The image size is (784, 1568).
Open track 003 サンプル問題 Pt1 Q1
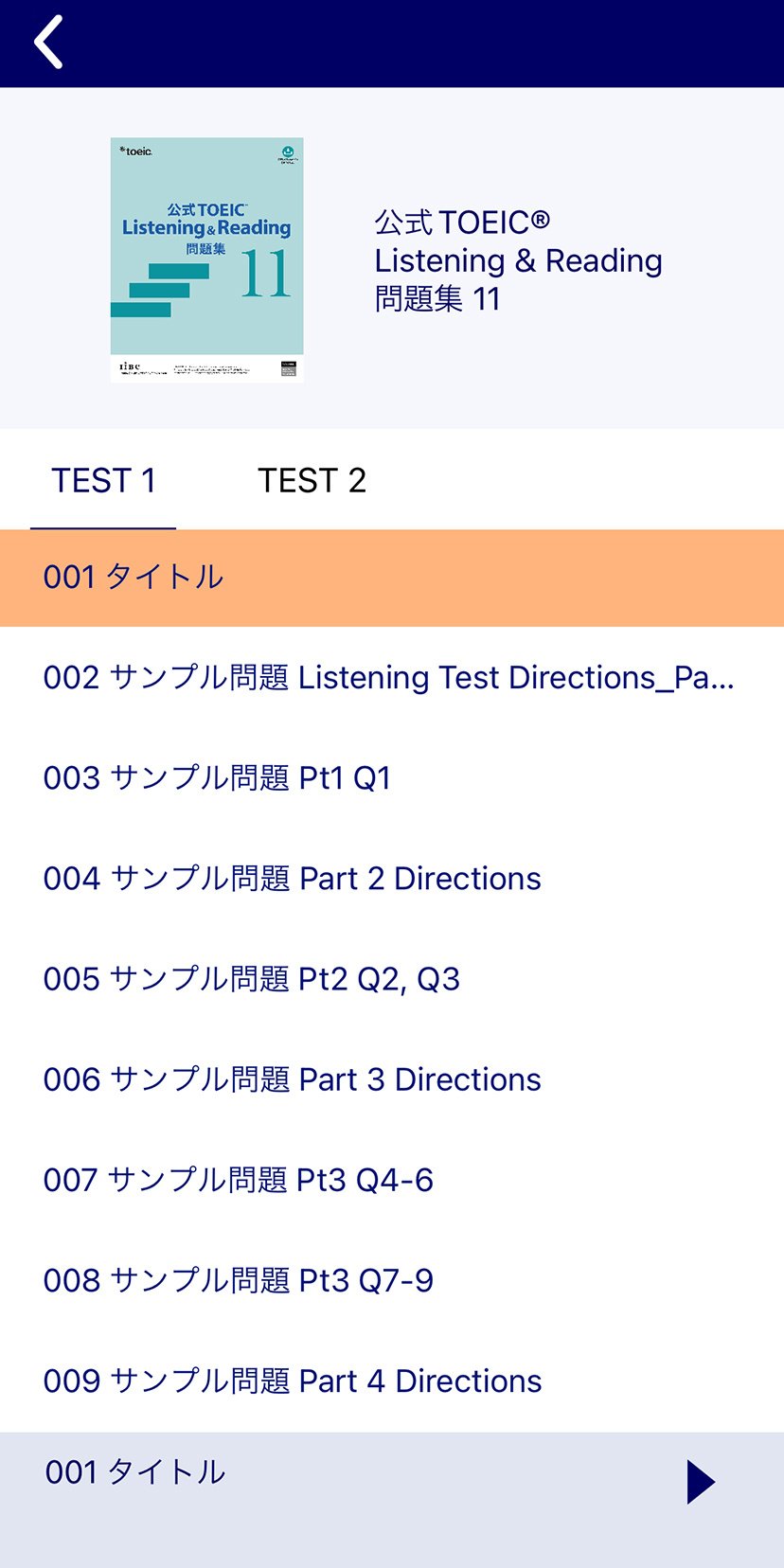pyautogui.click(x=217, y=778)
